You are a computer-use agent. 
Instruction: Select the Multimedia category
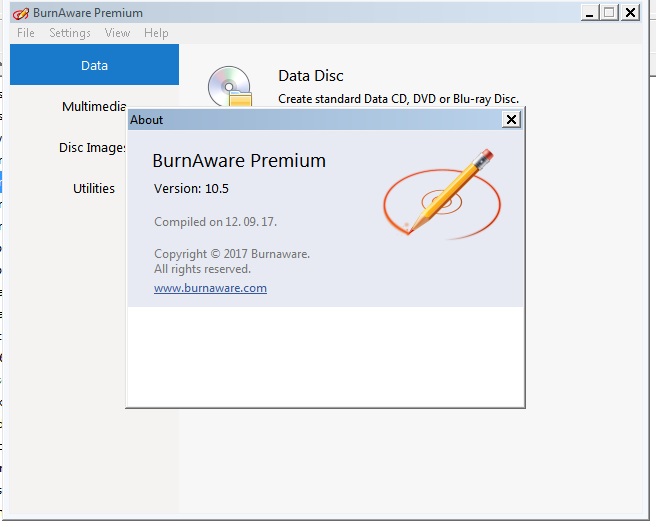click(x=94, y=106)
